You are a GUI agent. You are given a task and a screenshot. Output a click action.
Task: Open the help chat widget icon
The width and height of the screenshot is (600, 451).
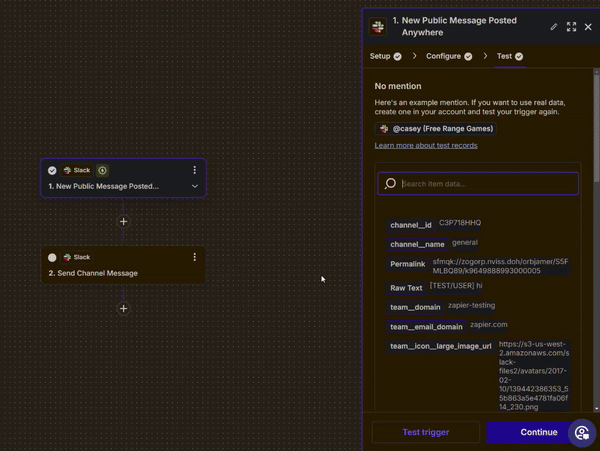tap(582, 433)
